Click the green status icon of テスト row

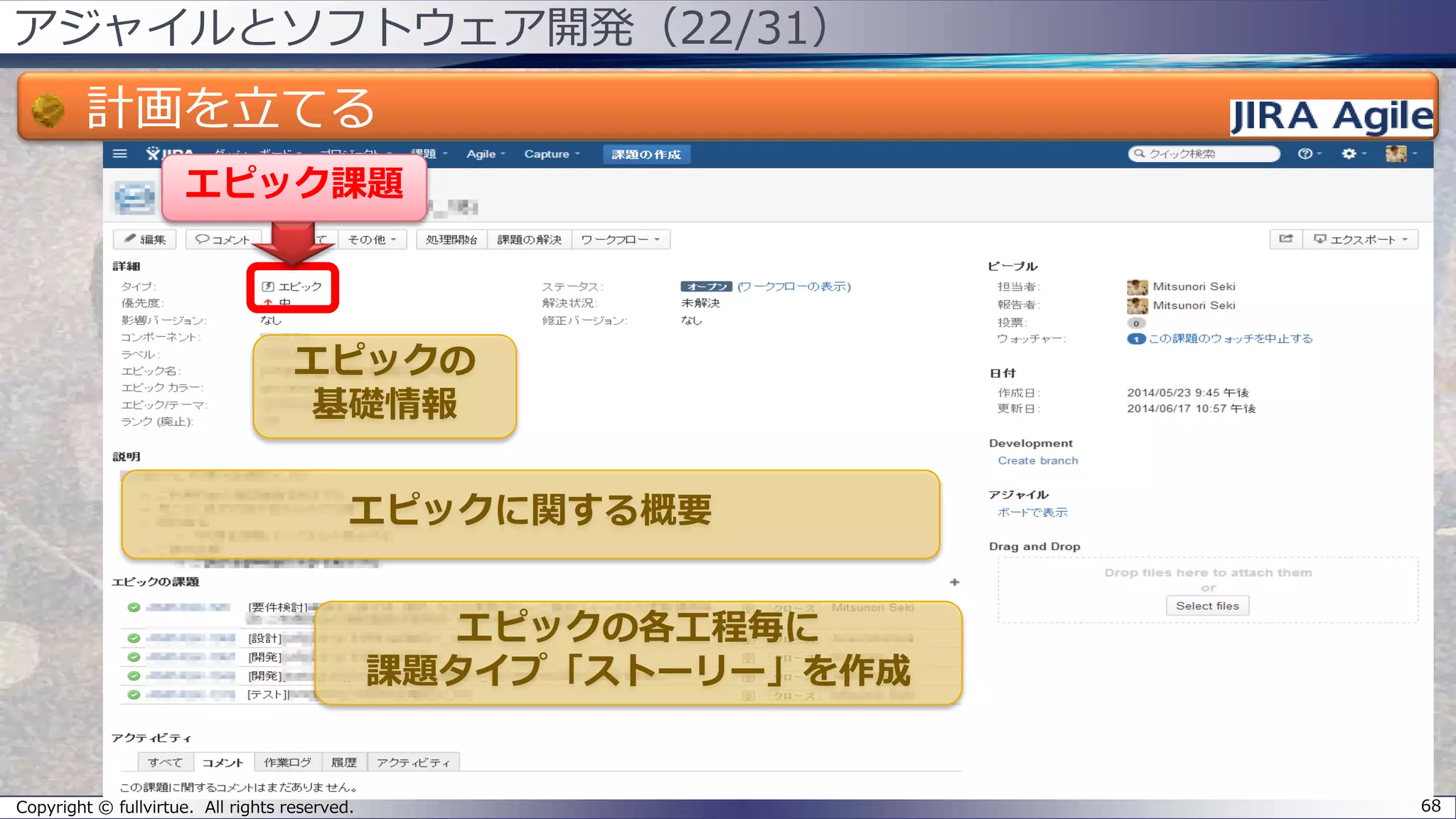point(134,695)
